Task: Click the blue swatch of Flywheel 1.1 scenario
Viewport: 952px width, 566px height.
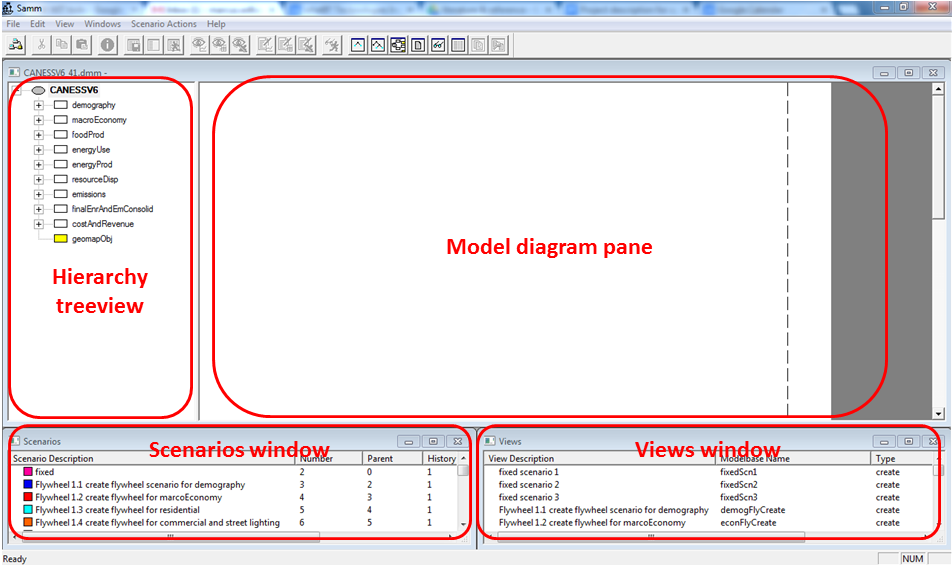Action: click(27, 485)
